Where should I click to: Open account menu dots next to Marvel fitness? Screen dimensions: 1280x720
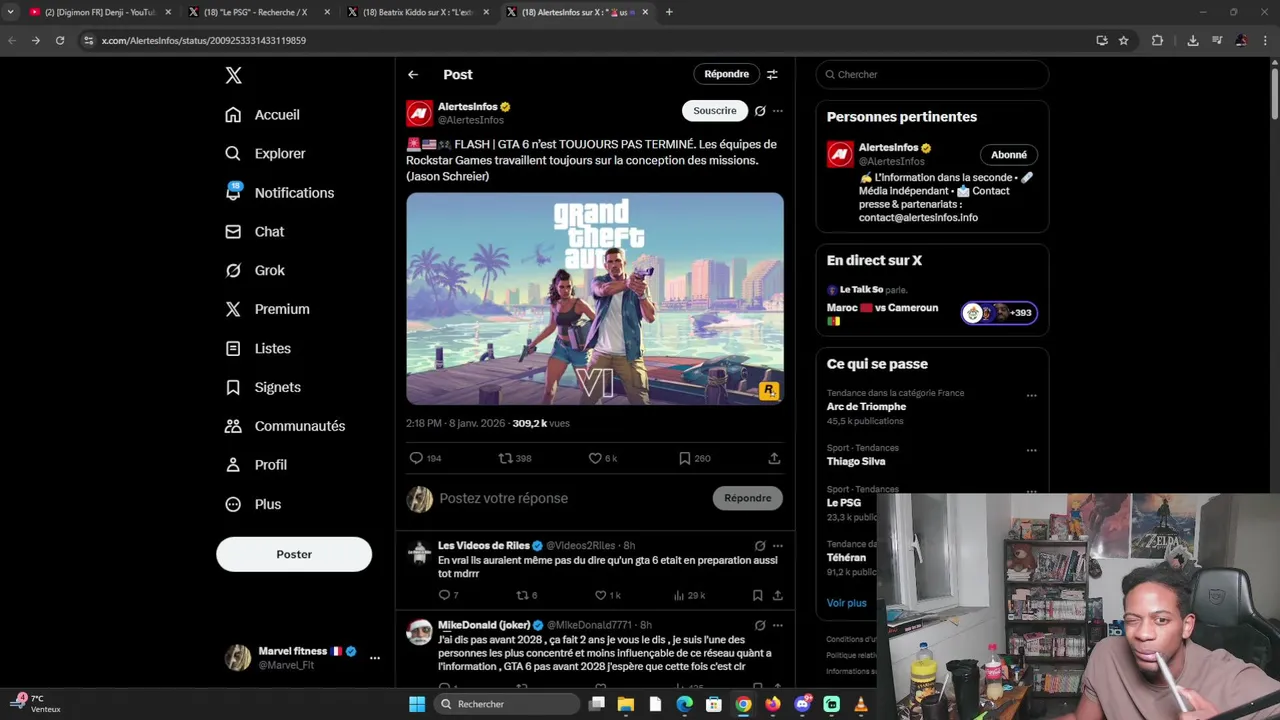(x=375, y=658)
